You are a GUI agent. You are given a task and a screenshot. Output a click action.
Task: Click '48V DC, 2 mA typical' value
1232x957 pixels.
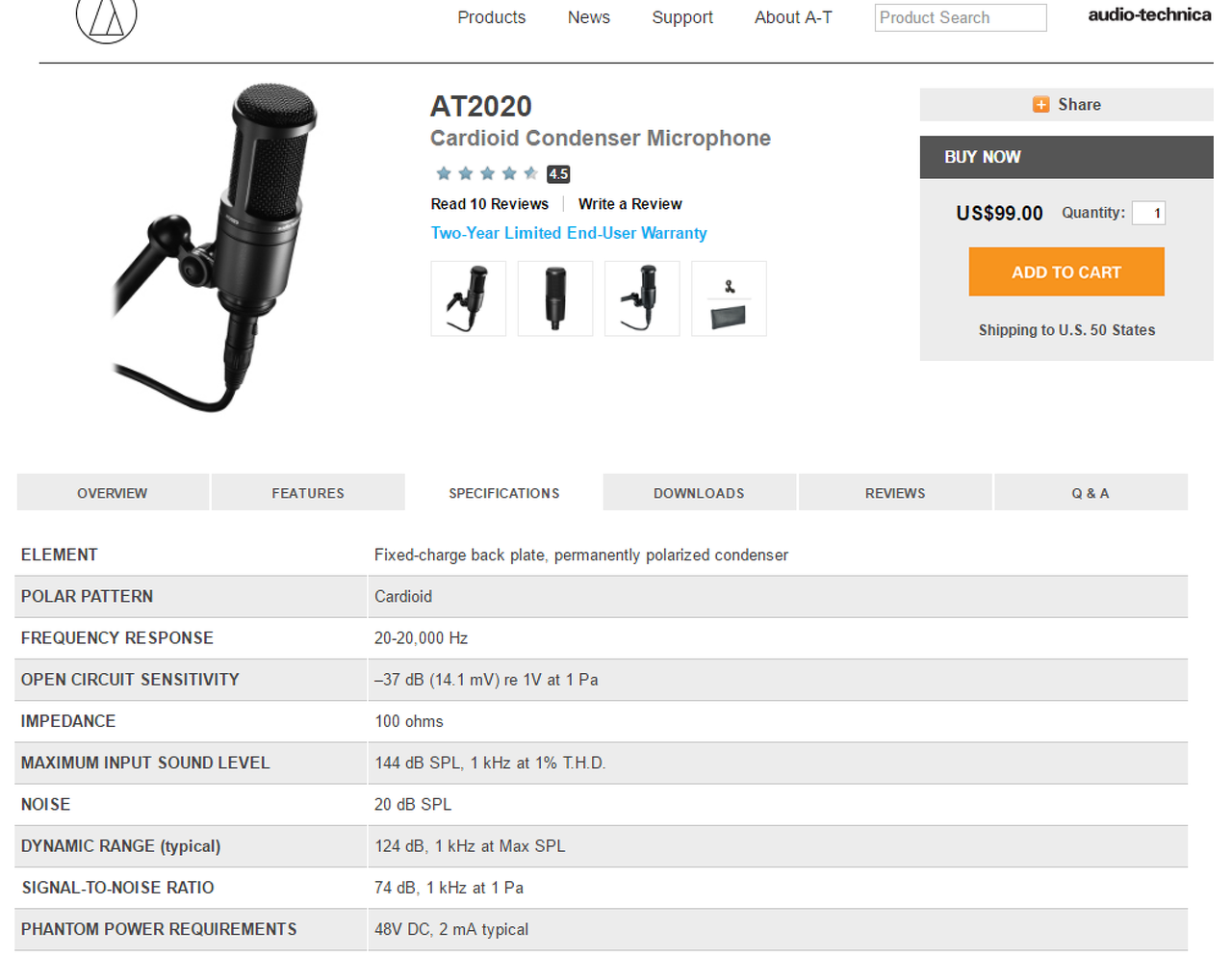pos(451,929)
